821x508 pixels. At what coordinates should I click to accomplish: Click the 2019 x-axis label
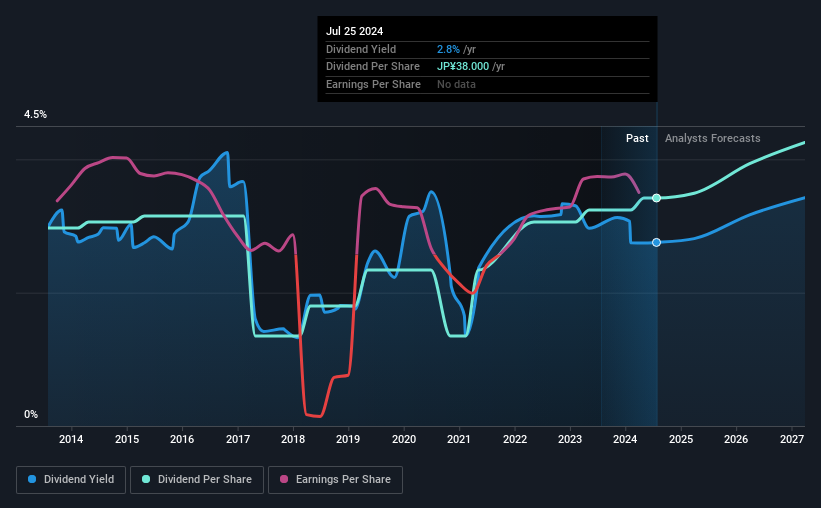coord(348,439)
